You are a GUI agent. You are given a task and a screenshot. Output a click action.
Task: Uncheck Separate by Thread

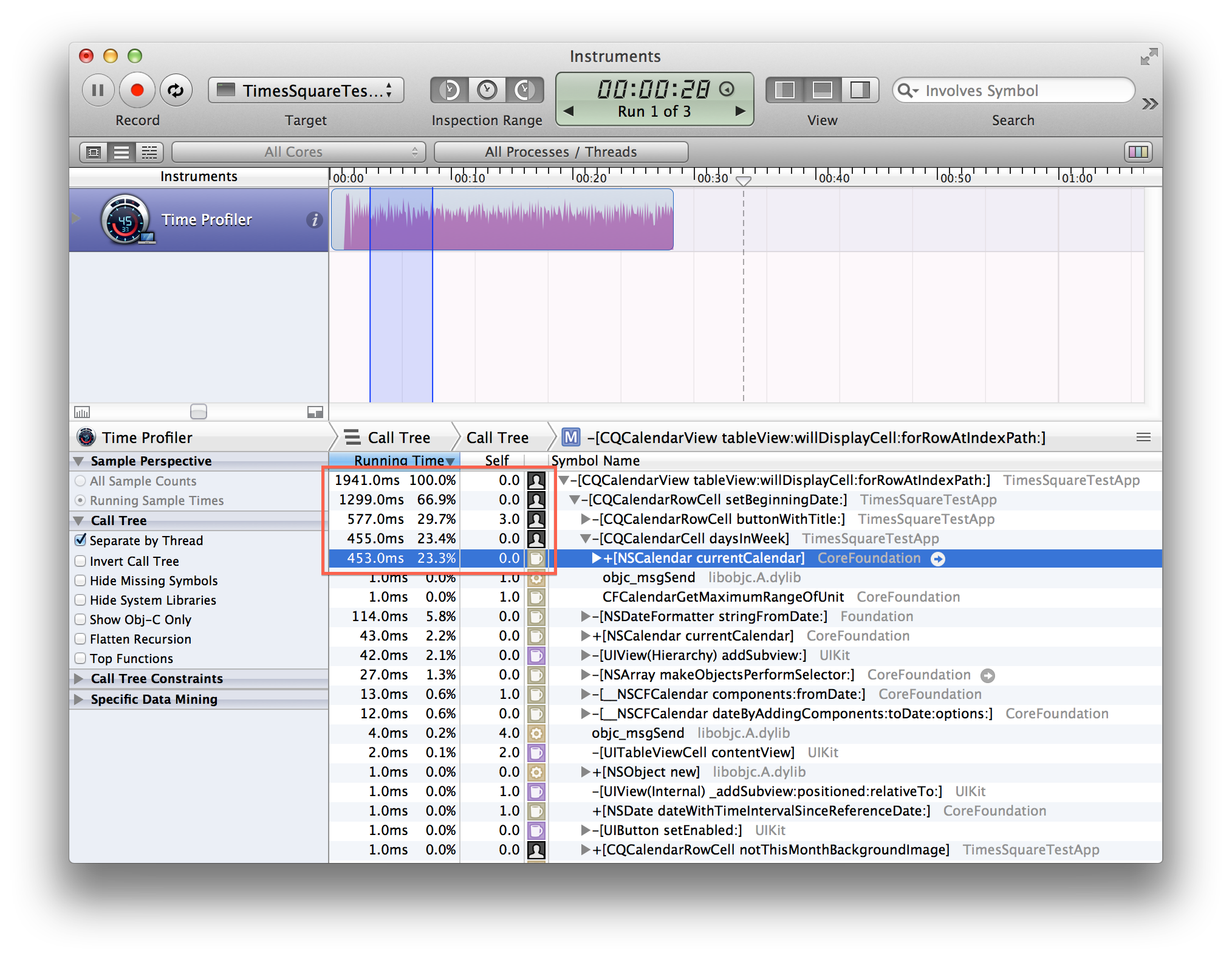click(81, 540)
